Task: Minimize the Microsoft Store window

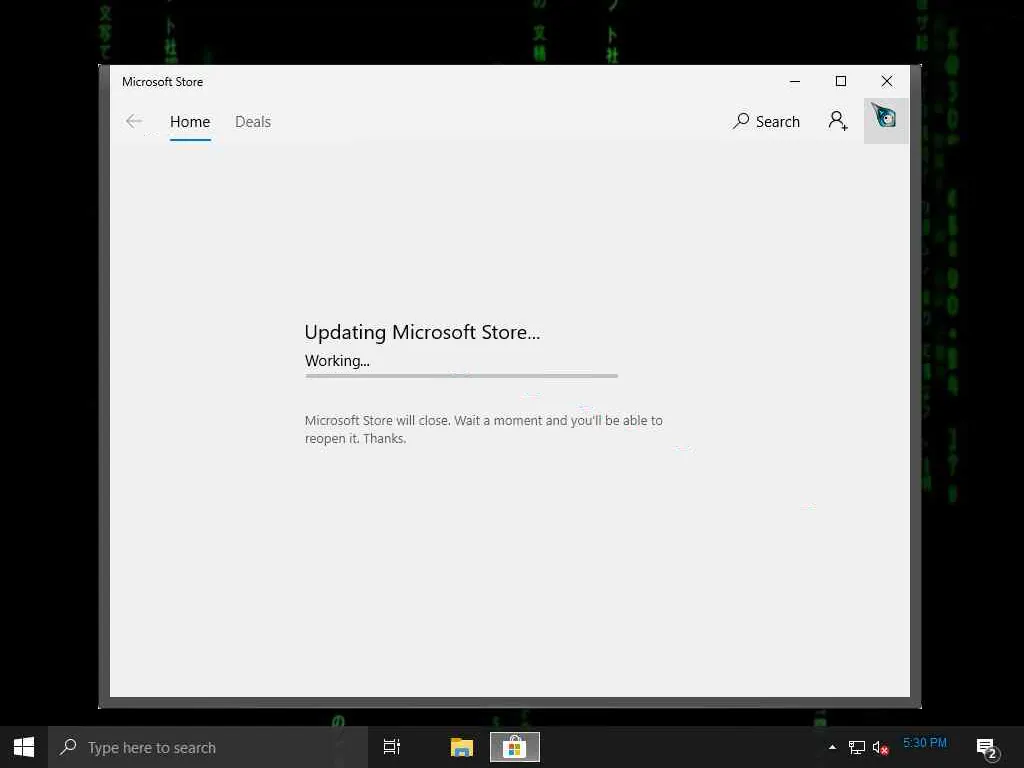Action: pos(795,82)
